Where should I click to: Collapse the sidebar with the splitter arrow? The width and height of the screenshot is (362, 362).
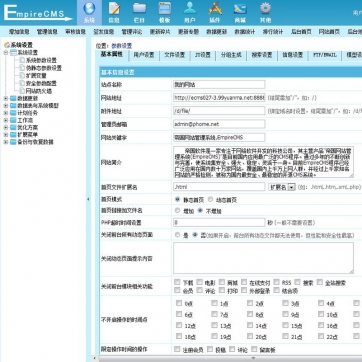point(88,199)
